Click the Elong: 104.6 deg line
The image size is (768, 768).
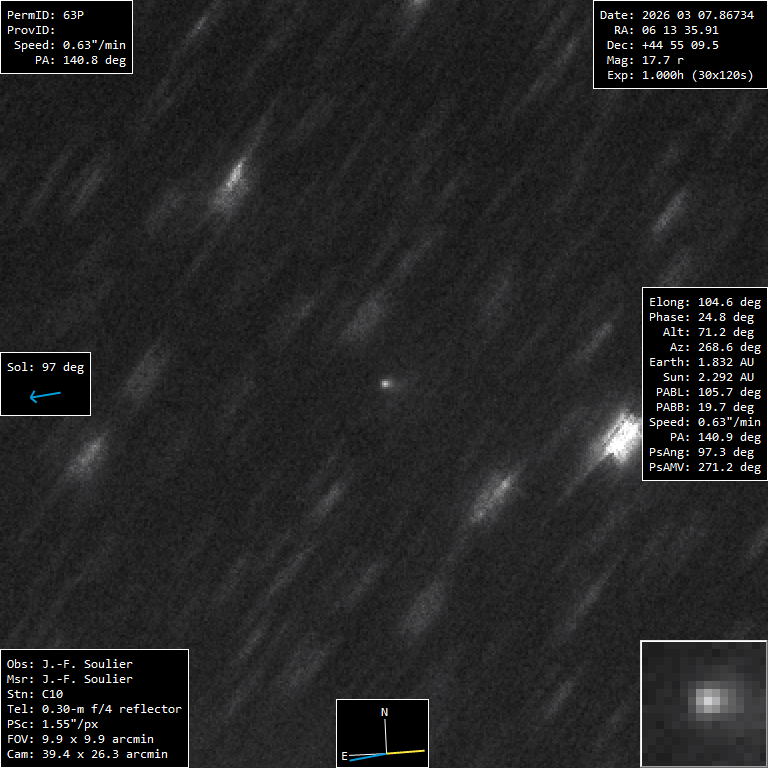tap(701, 302)
